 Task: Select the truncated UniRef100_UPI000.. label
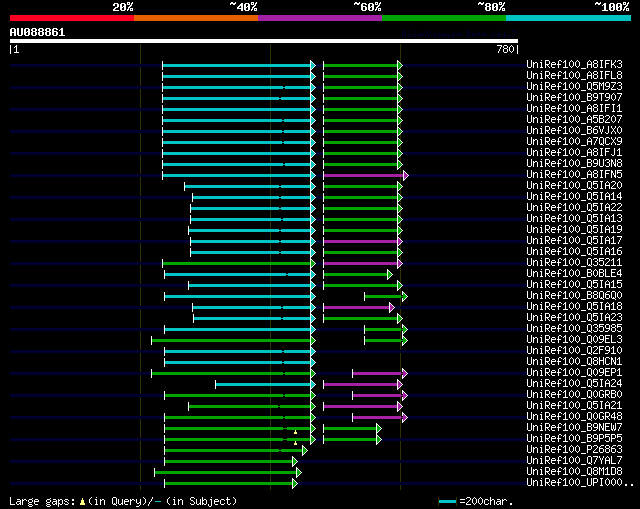tap(580, 483)
